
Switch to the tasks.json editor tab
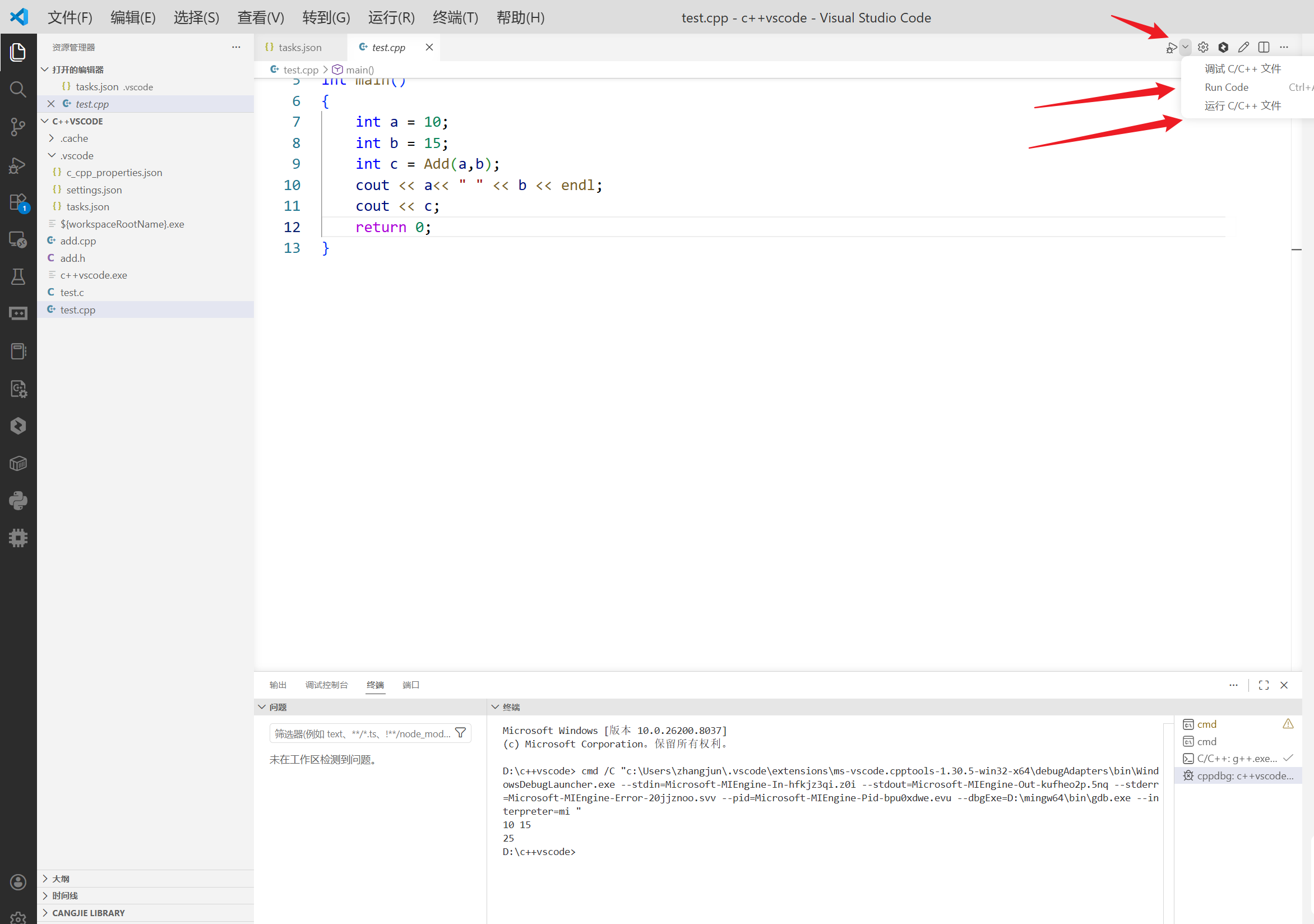pyautogui.click(x=300, y=47)
